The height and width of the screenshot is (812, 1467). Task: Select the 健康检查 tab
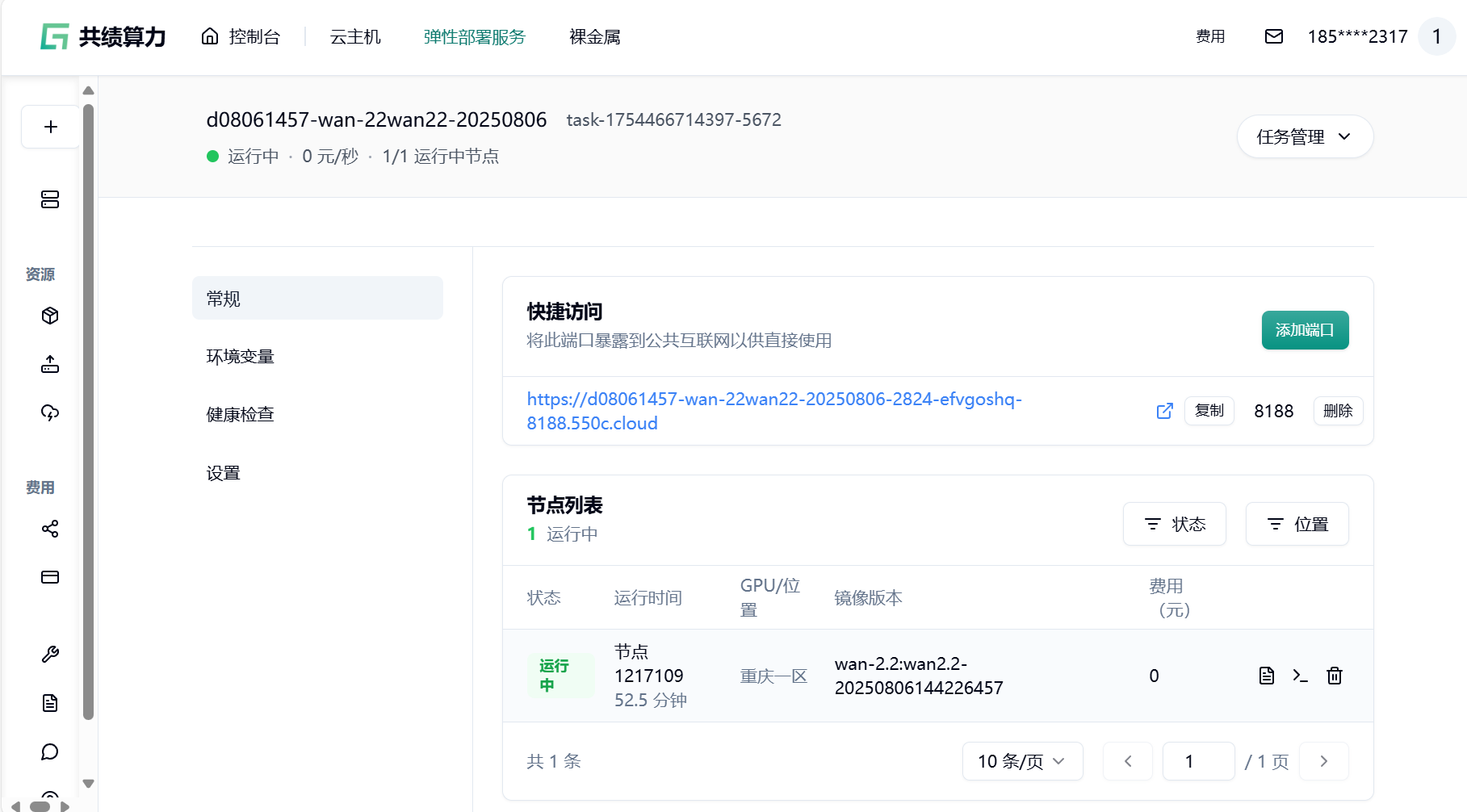(x=241, y=414)
